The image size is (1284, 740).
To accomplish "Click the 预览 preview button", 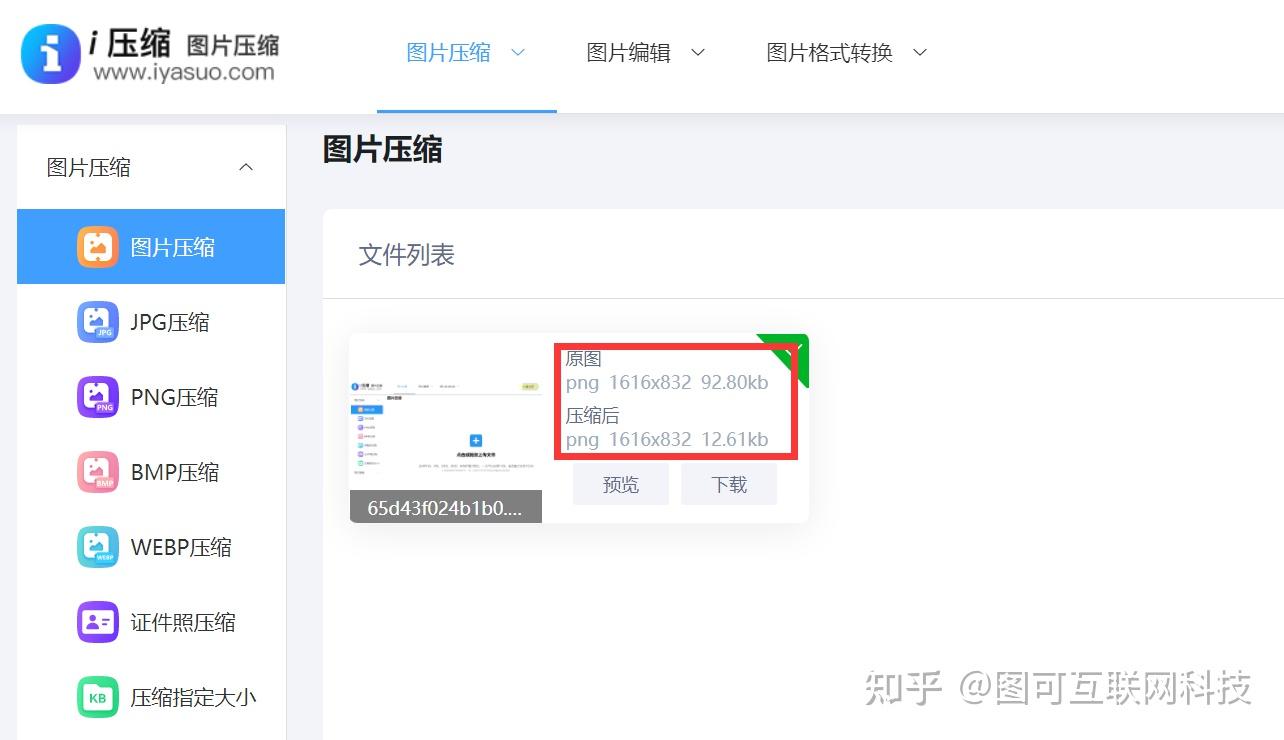I will coord(620,483).
